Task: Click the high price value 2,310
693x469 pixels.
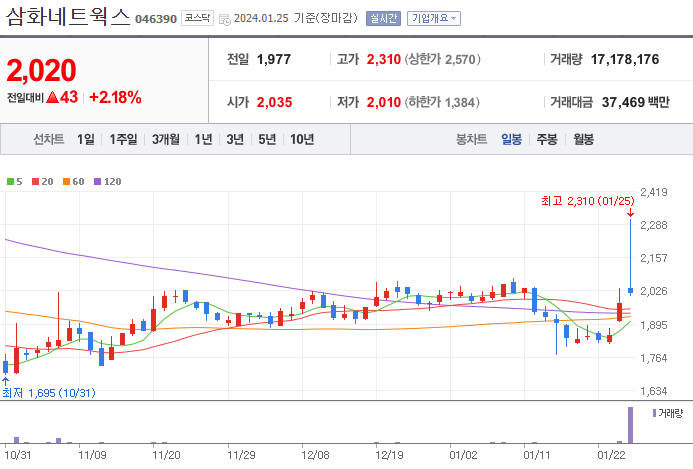Action: pyautogui.click(x=384, y=59)
